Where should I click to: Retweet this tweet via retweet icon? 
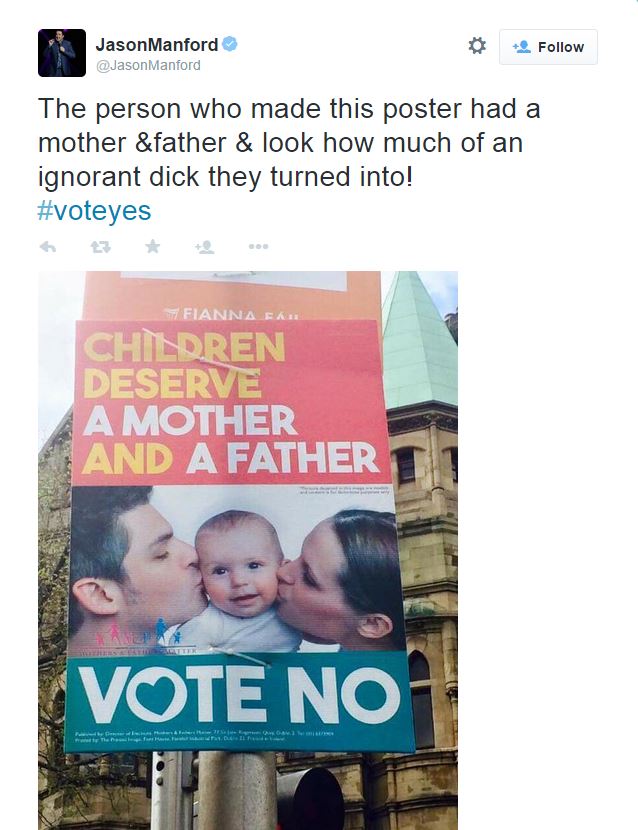[x=100, y=247]
